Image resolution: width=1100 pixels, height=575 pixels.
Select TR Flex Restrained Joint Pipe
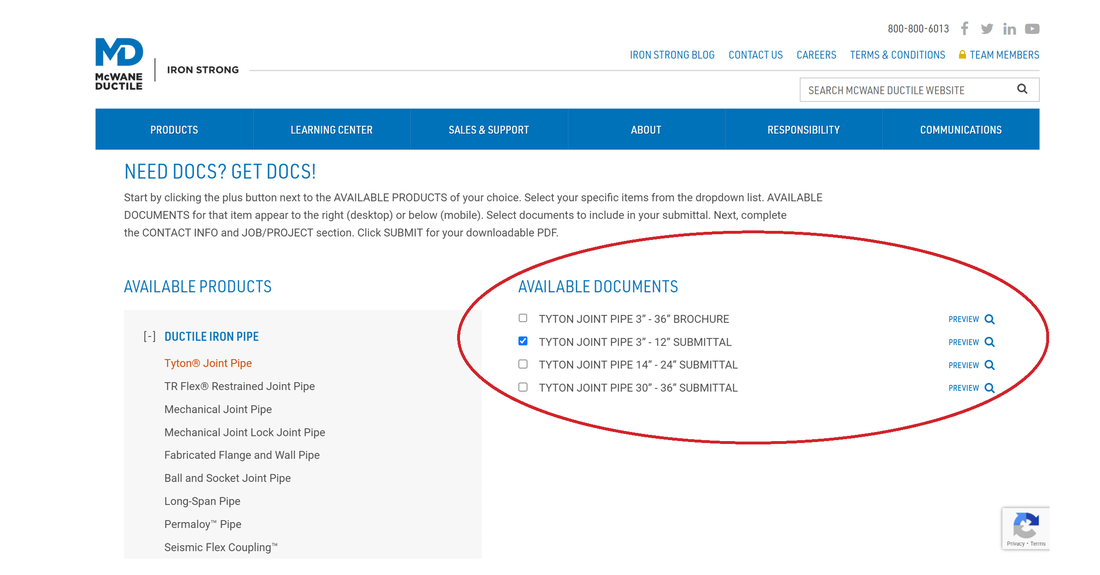pos(239,386)
